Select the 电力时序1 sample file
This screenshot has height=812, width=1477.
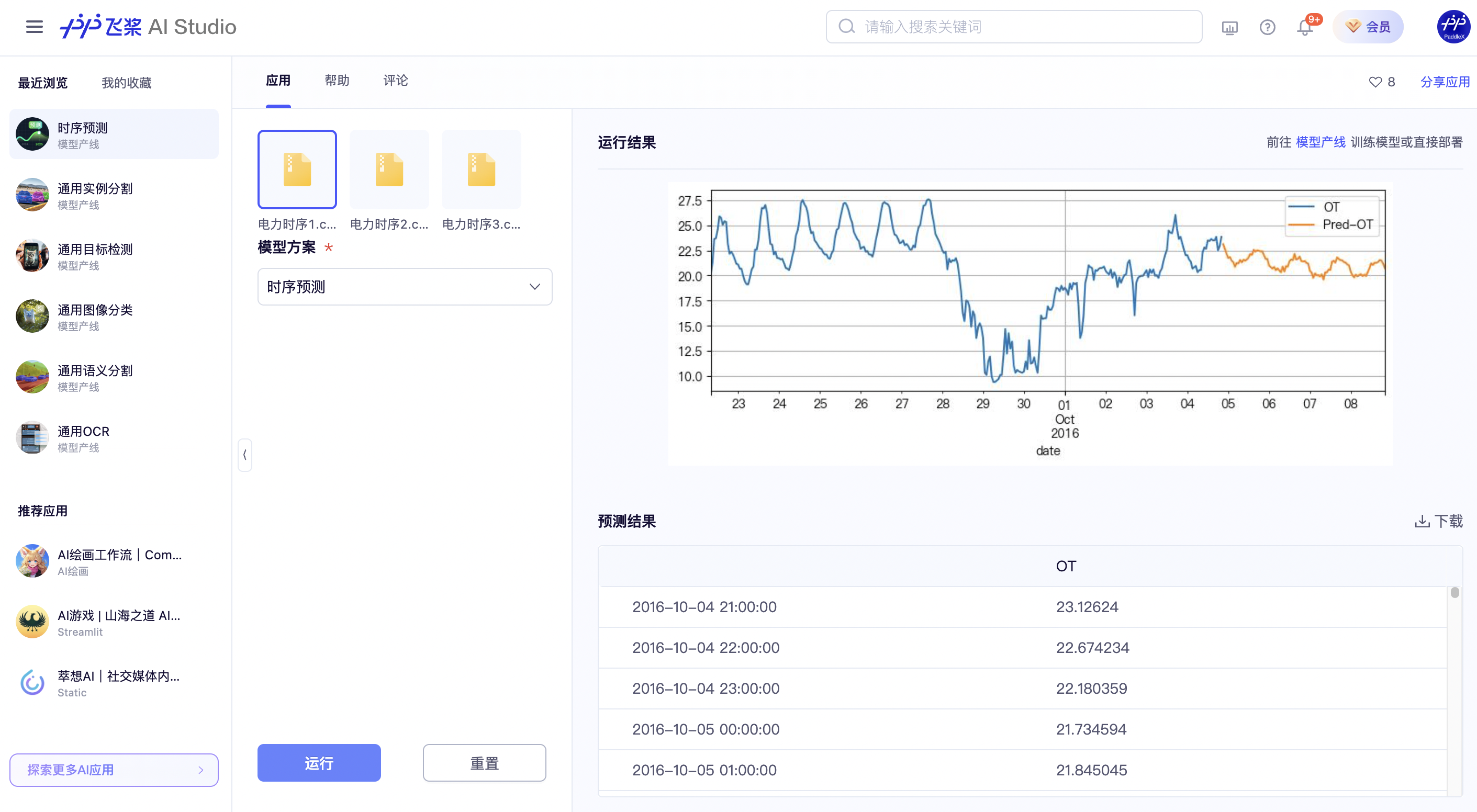click(297, 169)
